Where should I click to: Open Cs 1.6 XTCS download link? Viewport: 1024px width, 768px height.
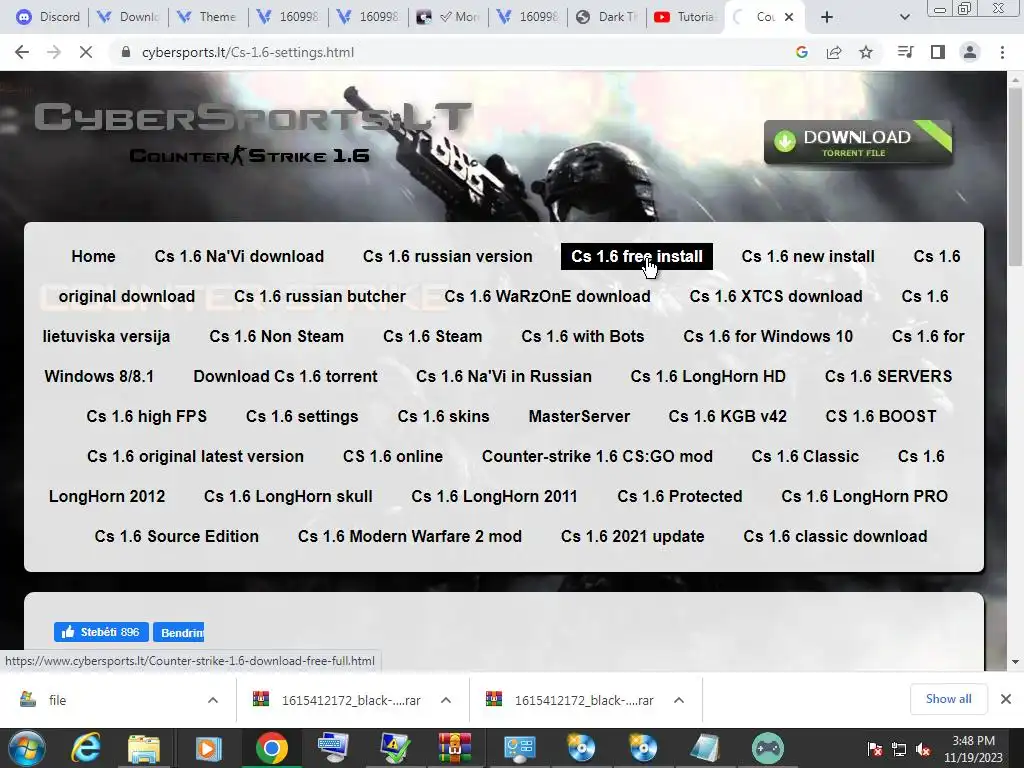(776, 296)
